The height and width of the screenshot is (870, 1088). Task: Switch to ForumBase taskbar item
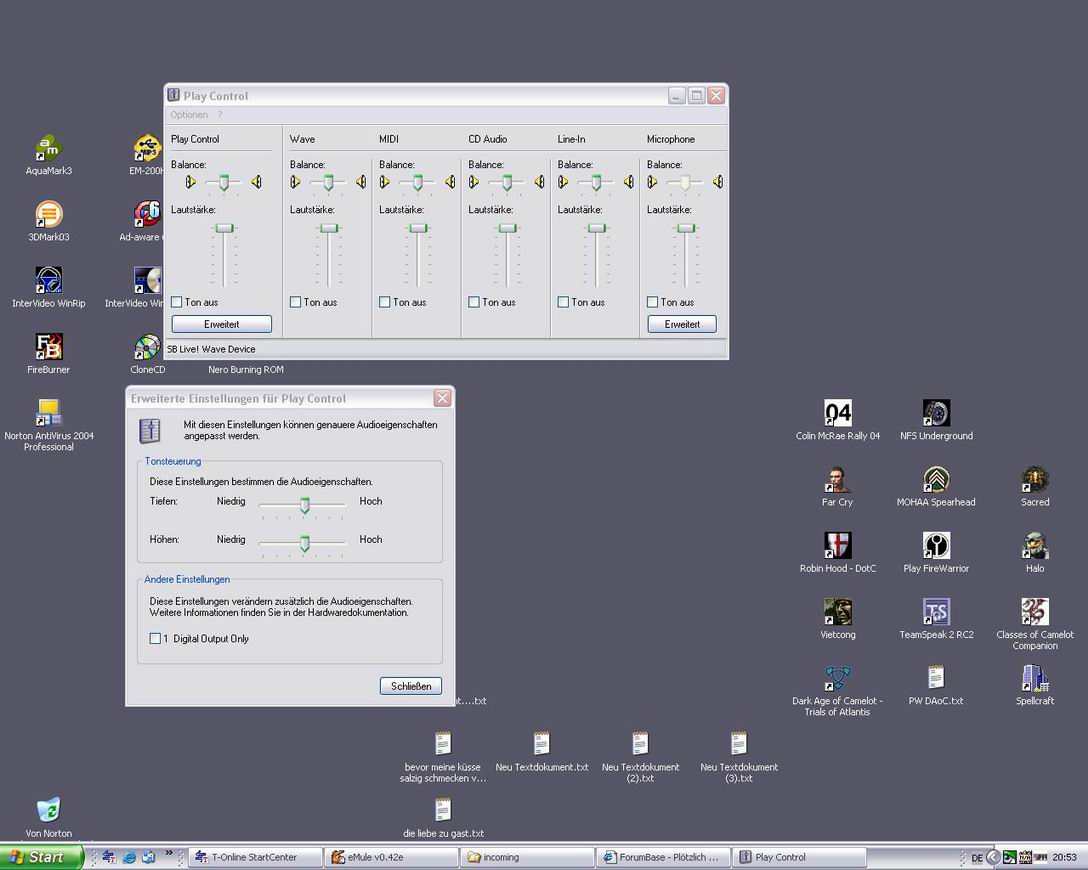[663, 858]
